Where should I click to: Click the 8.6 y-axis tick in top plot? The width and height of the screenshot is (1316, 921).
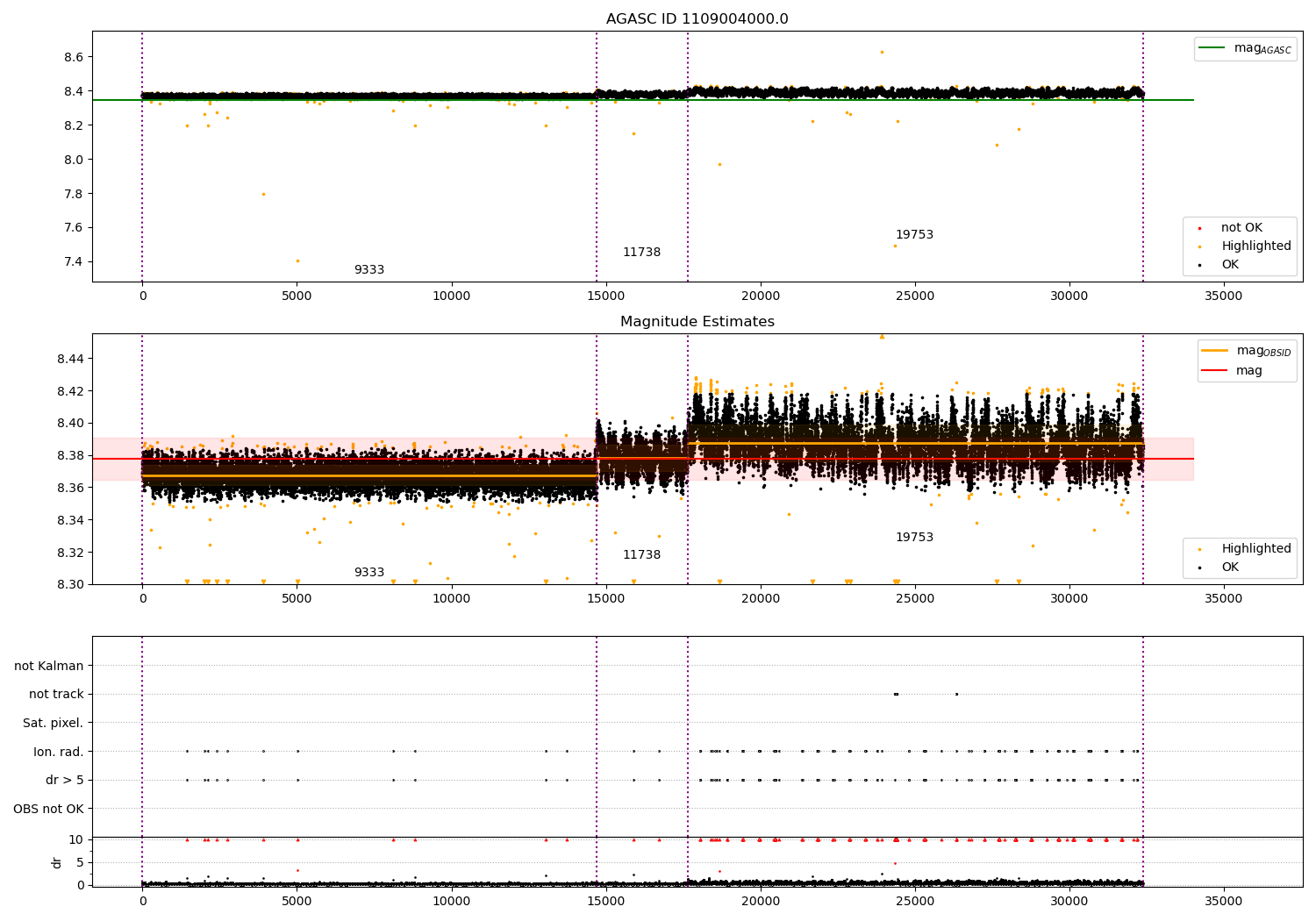coord(73,58)
